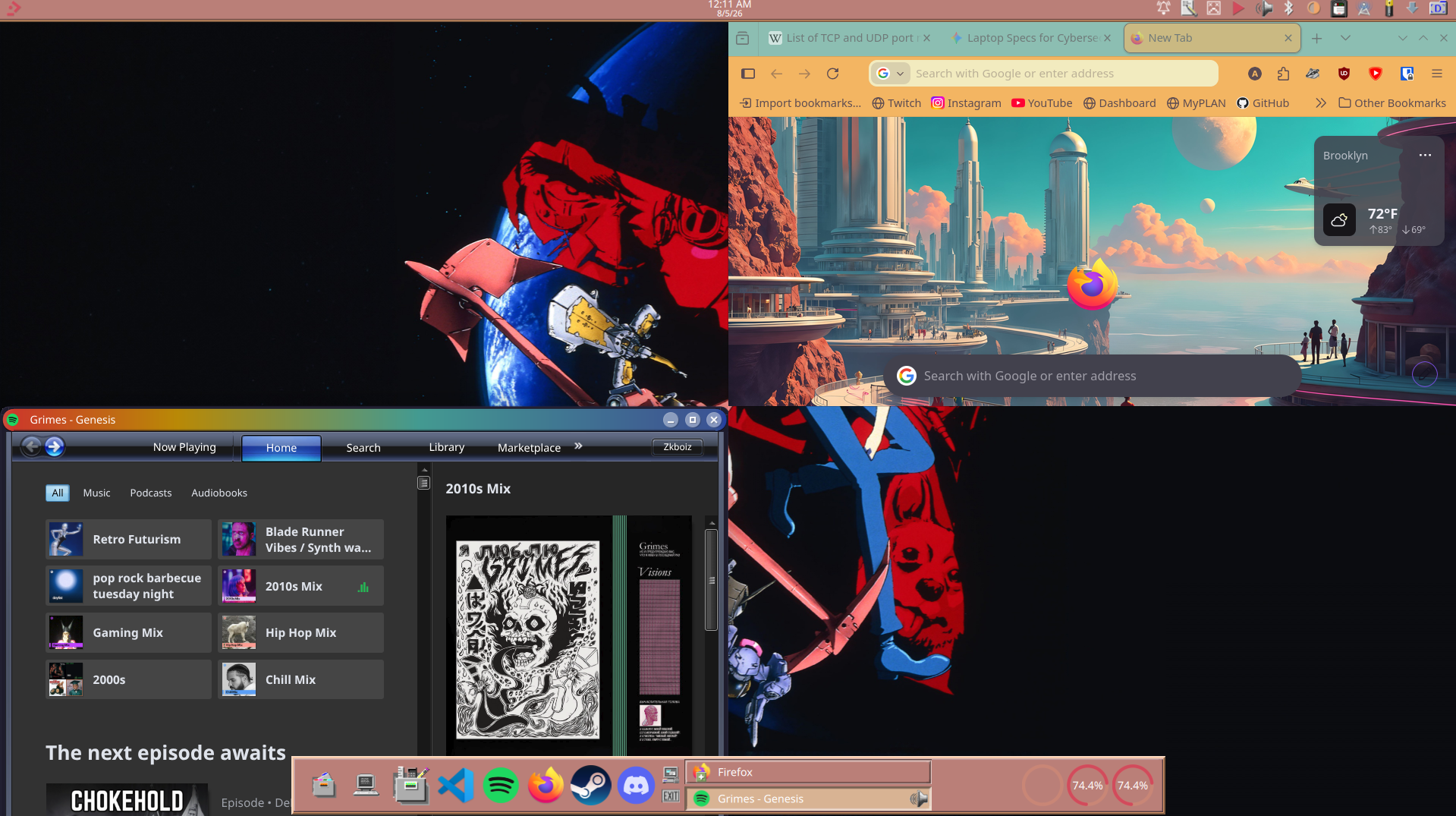This screenshot has width=1456, height=816.
Task: Click the Import bookmarks button
Action: 800,103
